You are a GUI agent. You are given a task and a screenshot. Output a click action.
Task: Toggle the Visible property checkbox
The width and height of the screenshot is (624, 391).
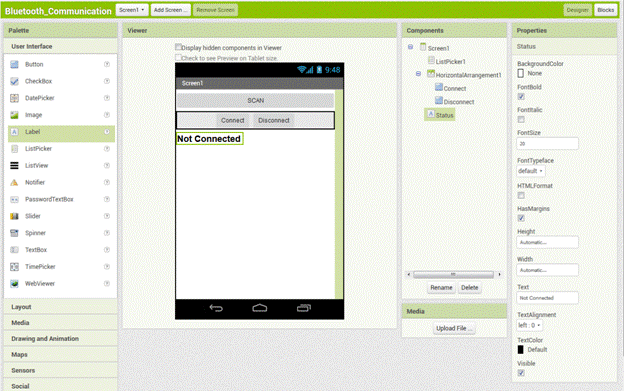521,373
